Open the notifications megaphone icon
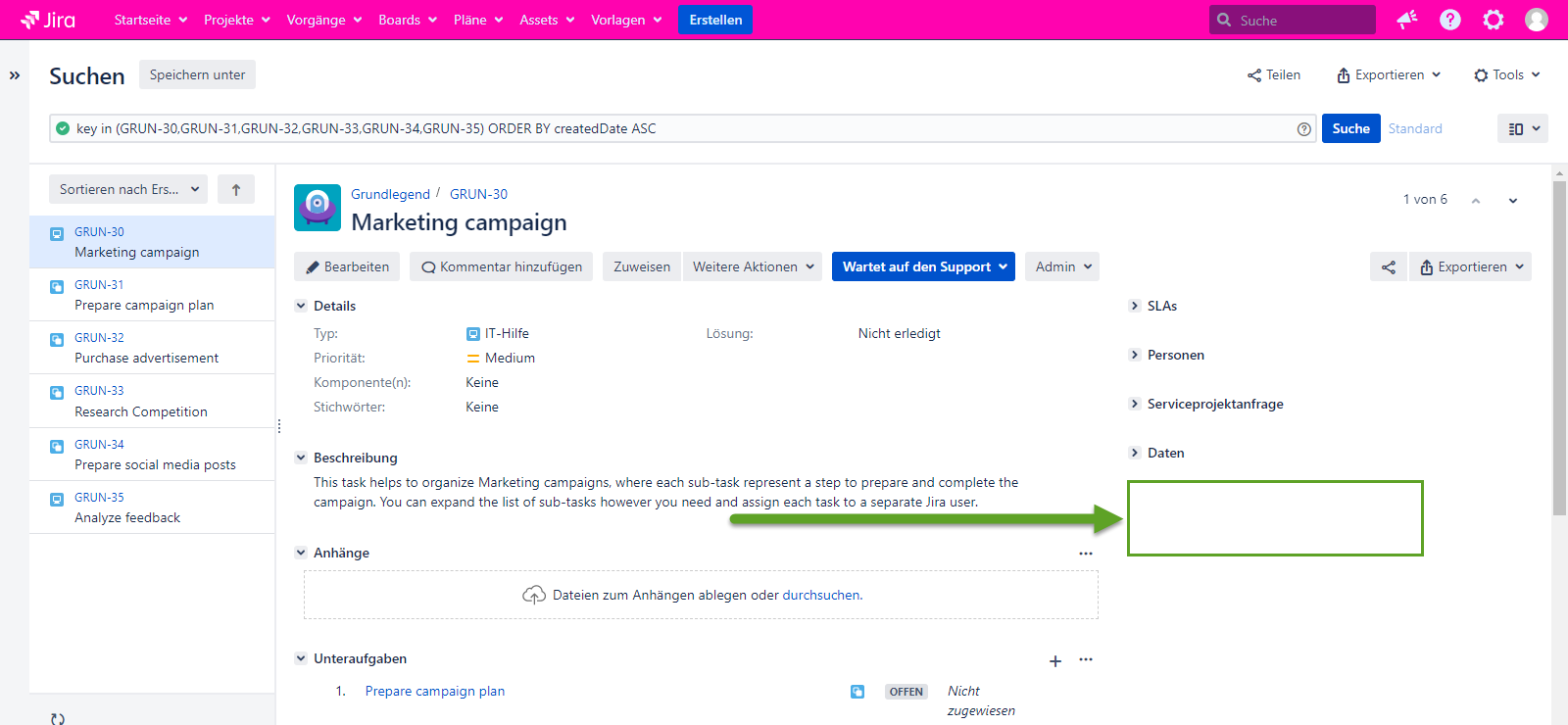 [1407, 20]
